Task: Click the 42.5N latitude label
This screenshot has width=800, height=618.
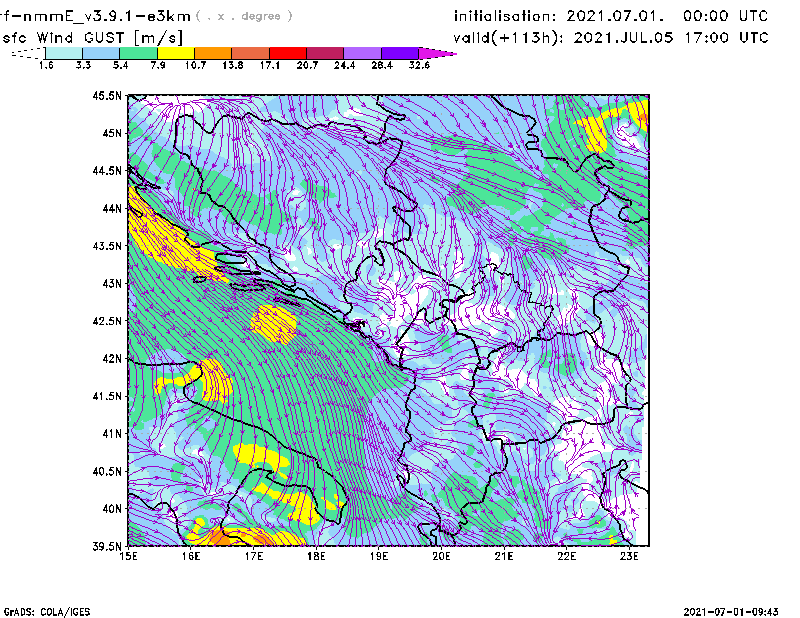Action: [107, 321]
